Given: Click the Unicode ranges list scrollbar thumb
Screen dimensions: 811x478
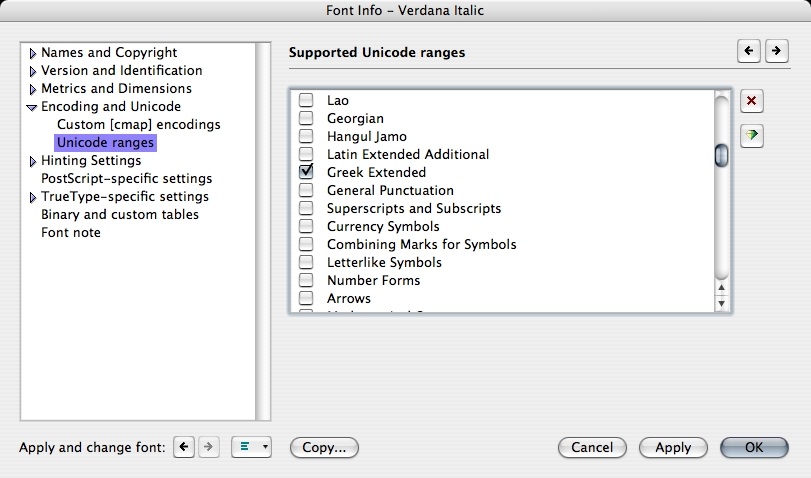Looking at the screenshot, I should click(721, 155).
